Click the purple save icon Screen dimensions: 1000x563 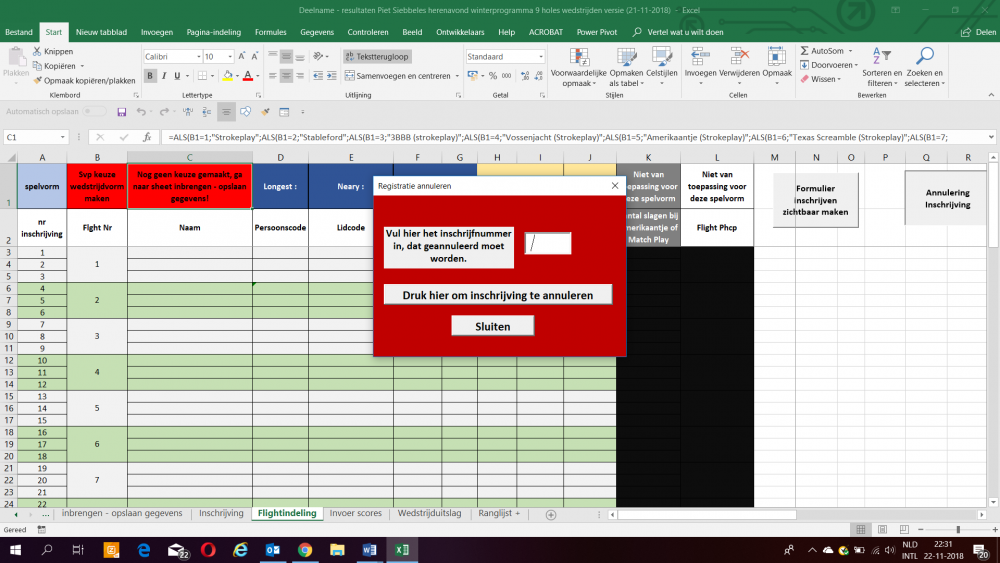point(121,112)
